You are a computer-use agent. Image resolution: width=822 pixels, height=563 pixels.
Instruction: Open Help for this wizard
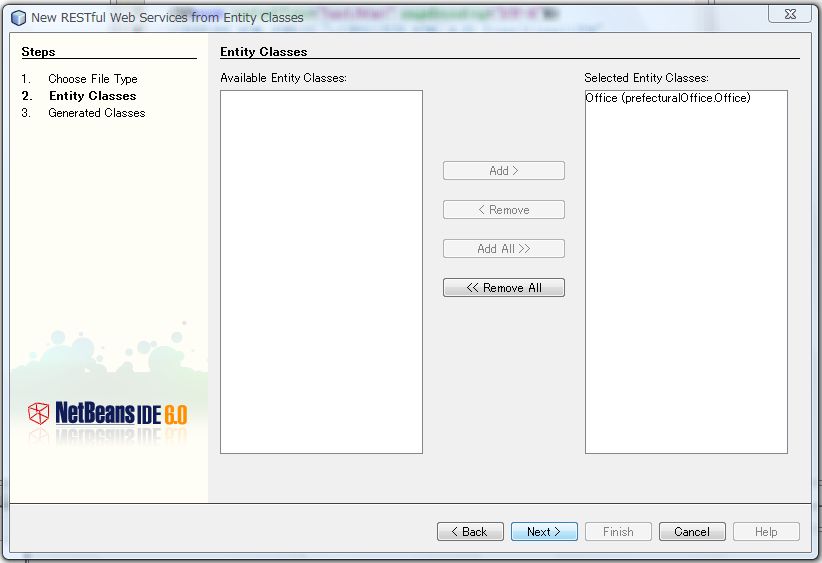766,532
